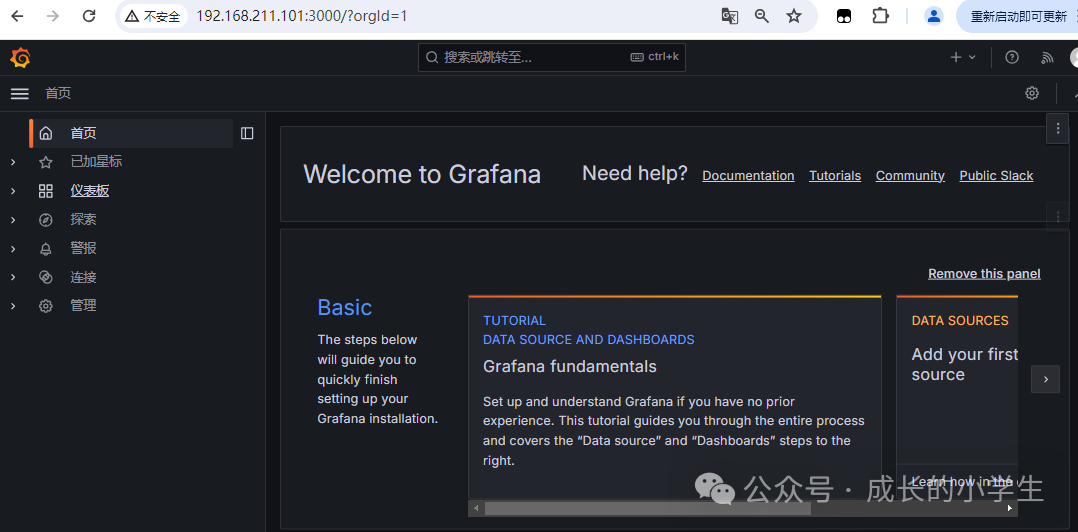The image size is (1078, 532).
Task: Click the dark extension icon beside puzzle icon
Action: click(x=844, y=17)
